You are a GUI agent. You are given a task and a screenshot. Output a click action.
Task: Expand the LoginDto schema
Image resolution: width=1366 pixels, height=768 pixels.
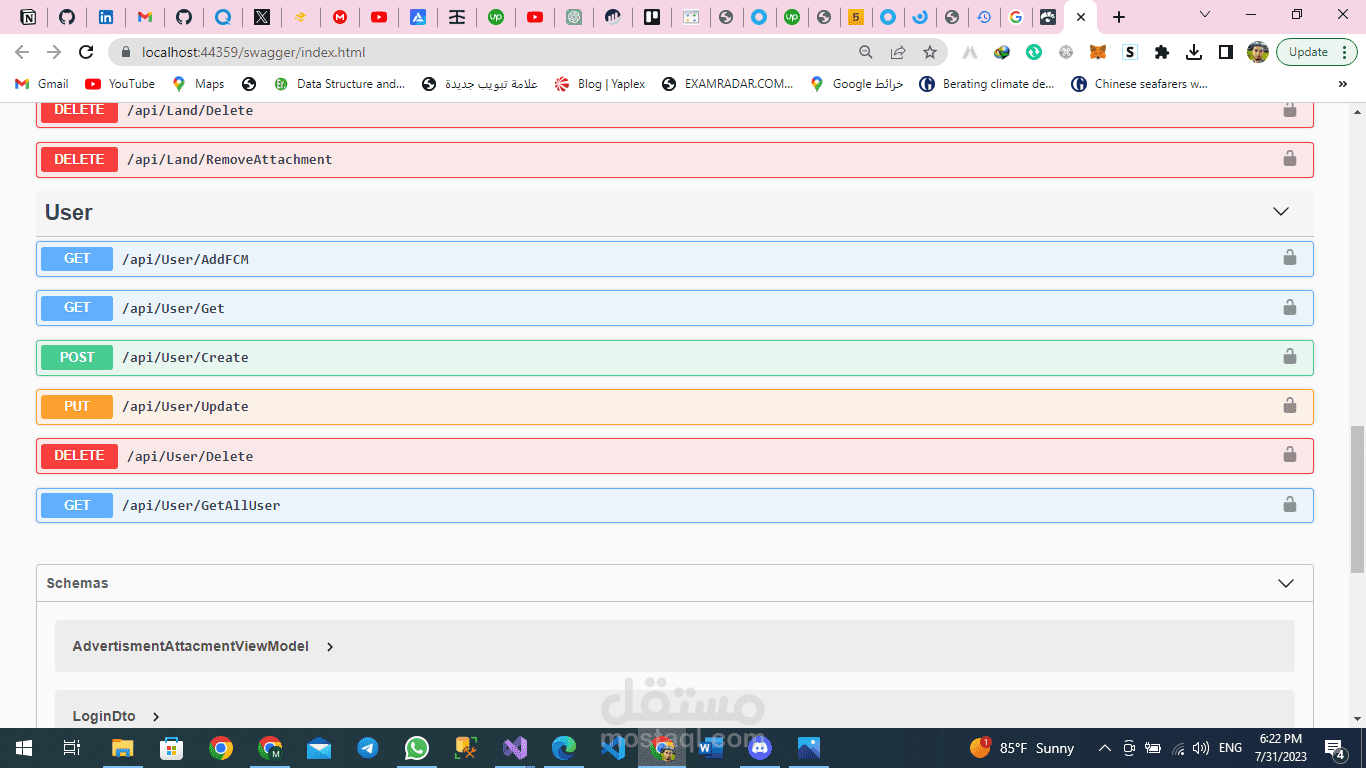tap(116, 716)
